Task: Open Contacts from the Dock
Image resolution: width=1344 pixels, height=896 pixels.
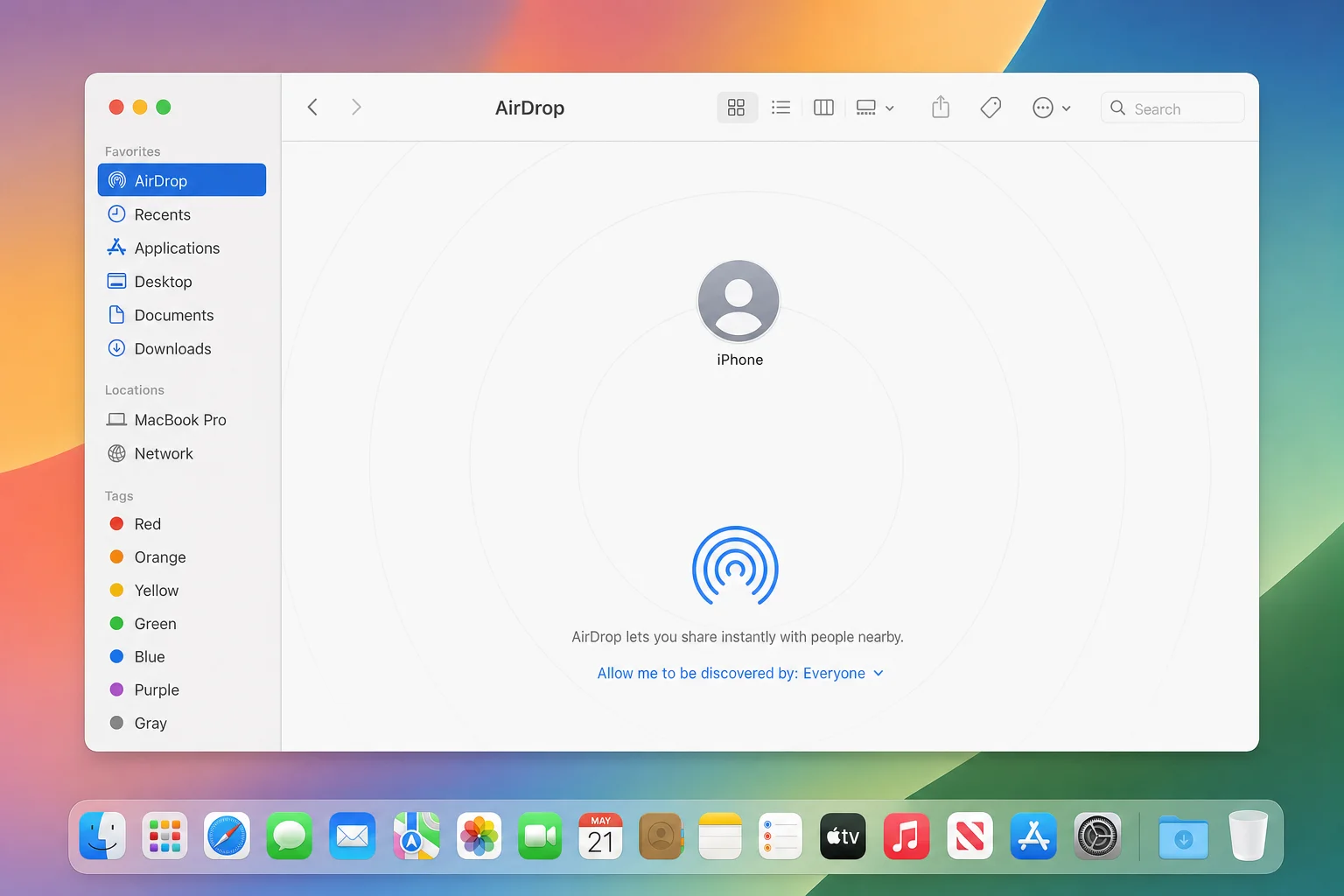Action: [661, 836]
